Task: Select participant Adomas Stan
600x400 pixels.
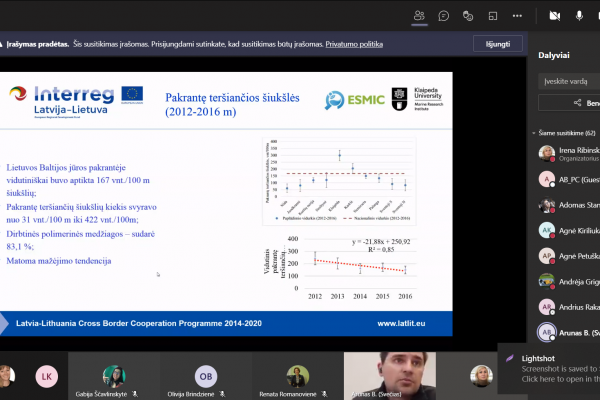Action: [568, 205]
